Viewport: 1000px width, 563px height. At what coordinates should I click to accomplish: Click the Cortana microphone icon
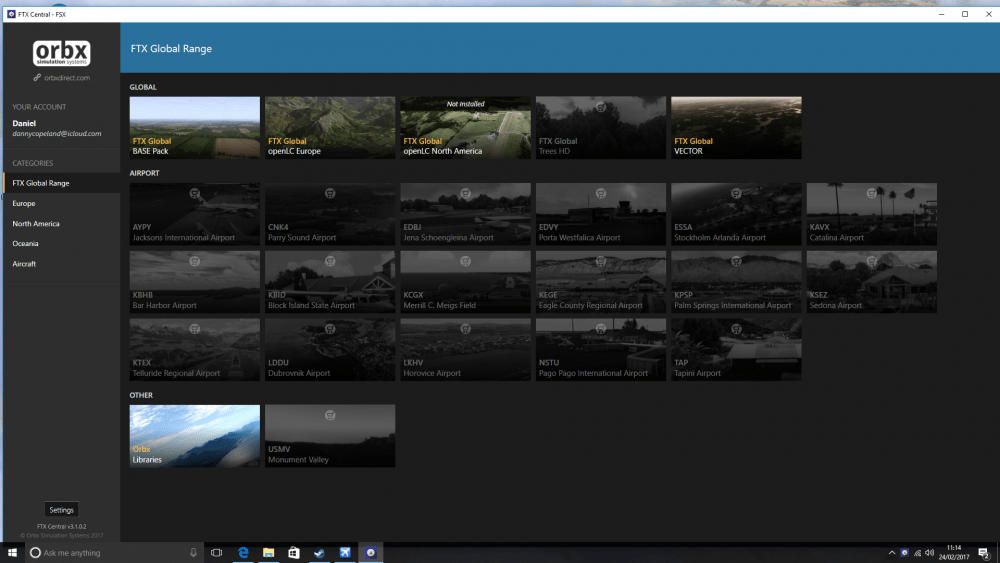point(193,552)
